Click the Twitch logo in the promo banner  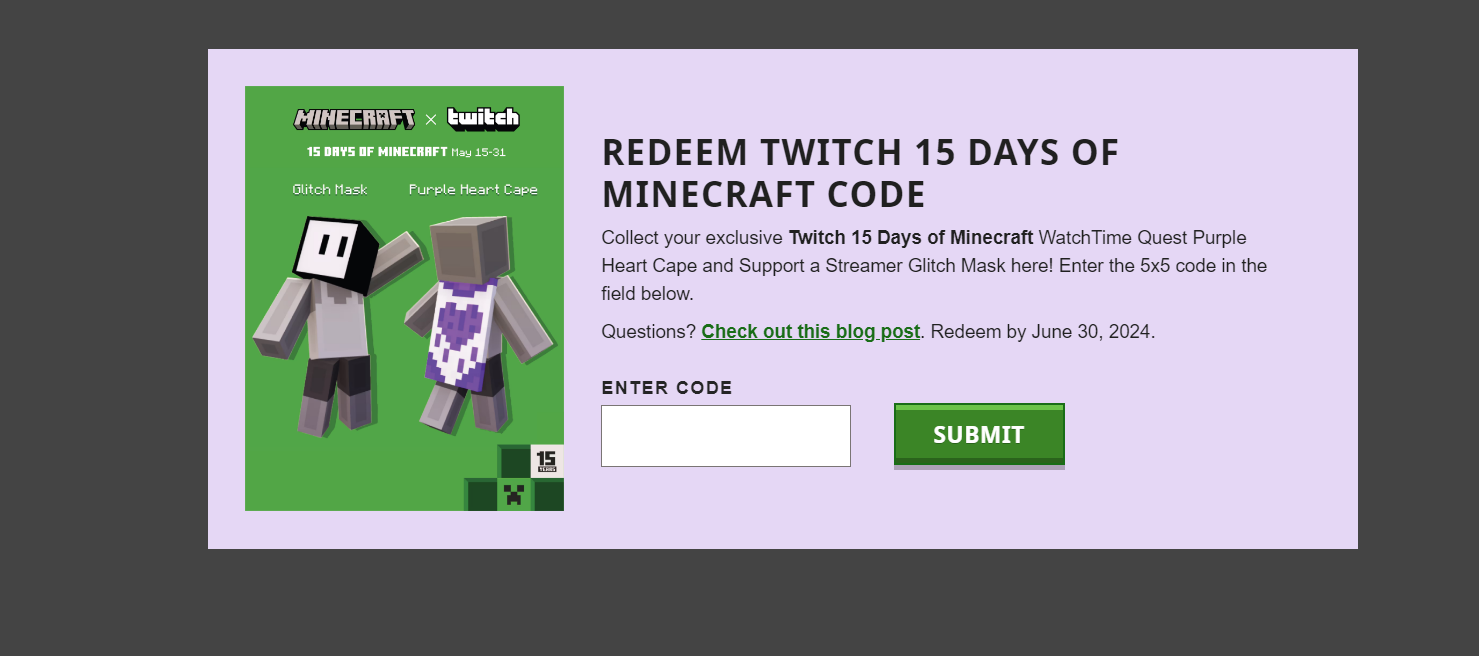pos(483,118)
